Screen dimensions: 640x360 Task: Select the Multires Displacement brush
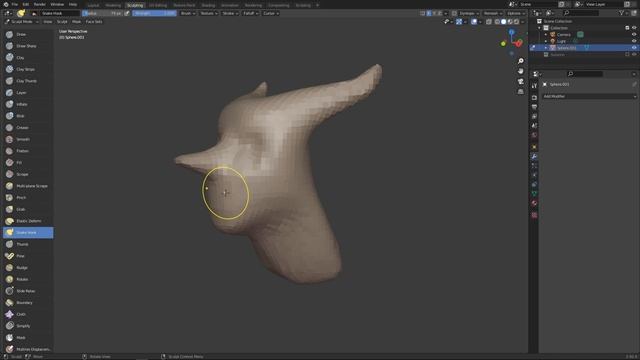[28, 349]
